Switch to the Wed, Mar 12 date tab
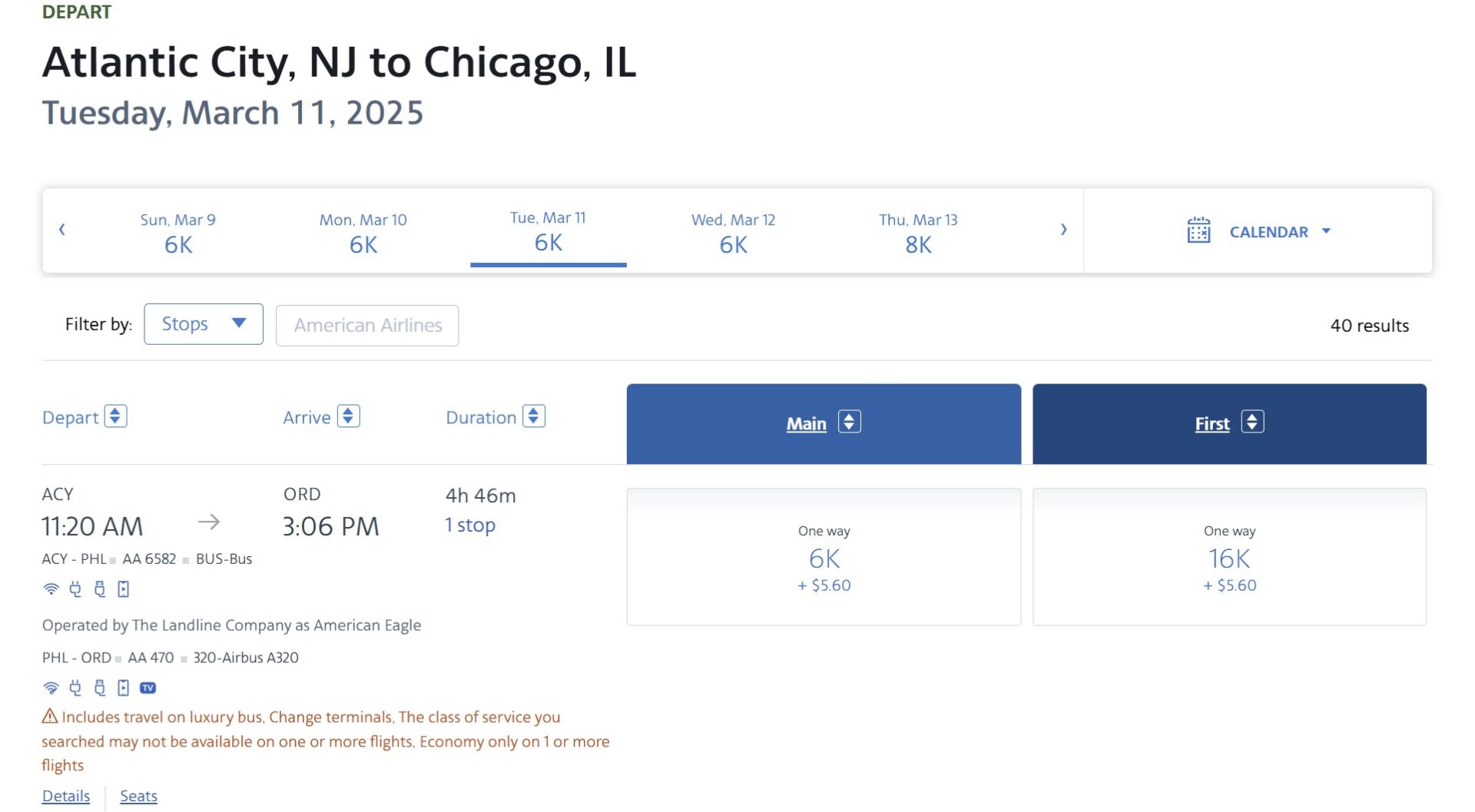This screenshot has height=812, width=1475. [732, 232]
